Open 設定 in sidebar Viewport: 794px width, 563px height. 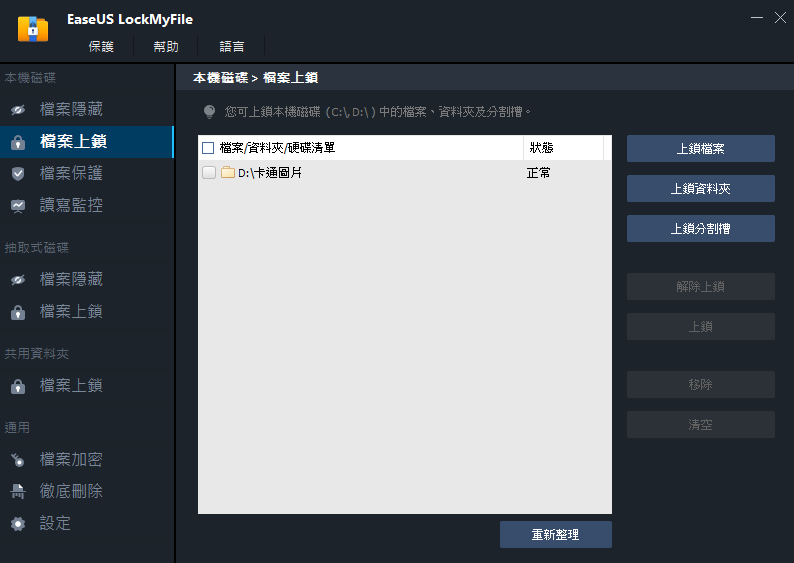pos(87,523)
